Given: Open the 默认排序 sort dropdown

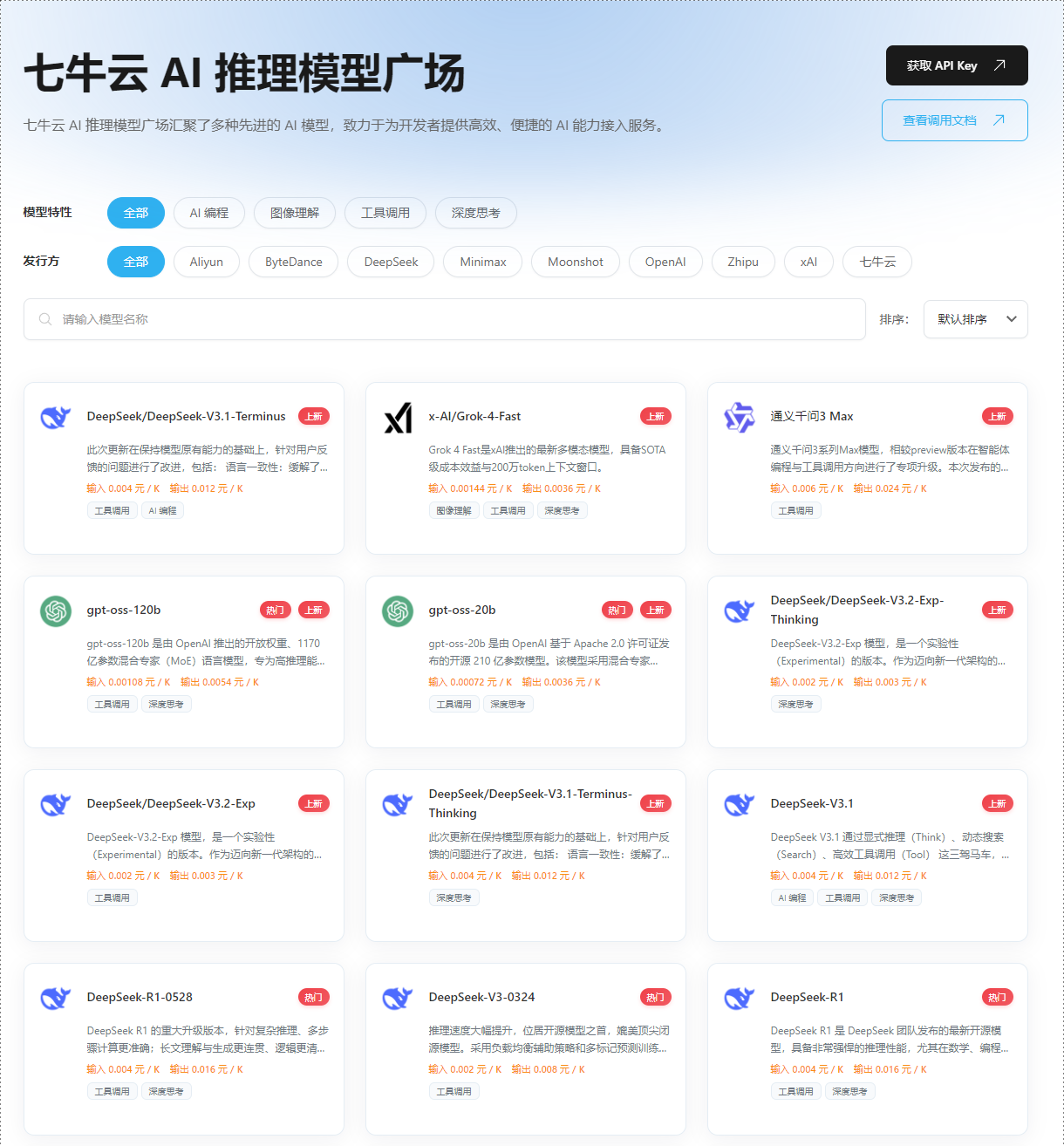Looking at the screenshot, I should 975,319.
